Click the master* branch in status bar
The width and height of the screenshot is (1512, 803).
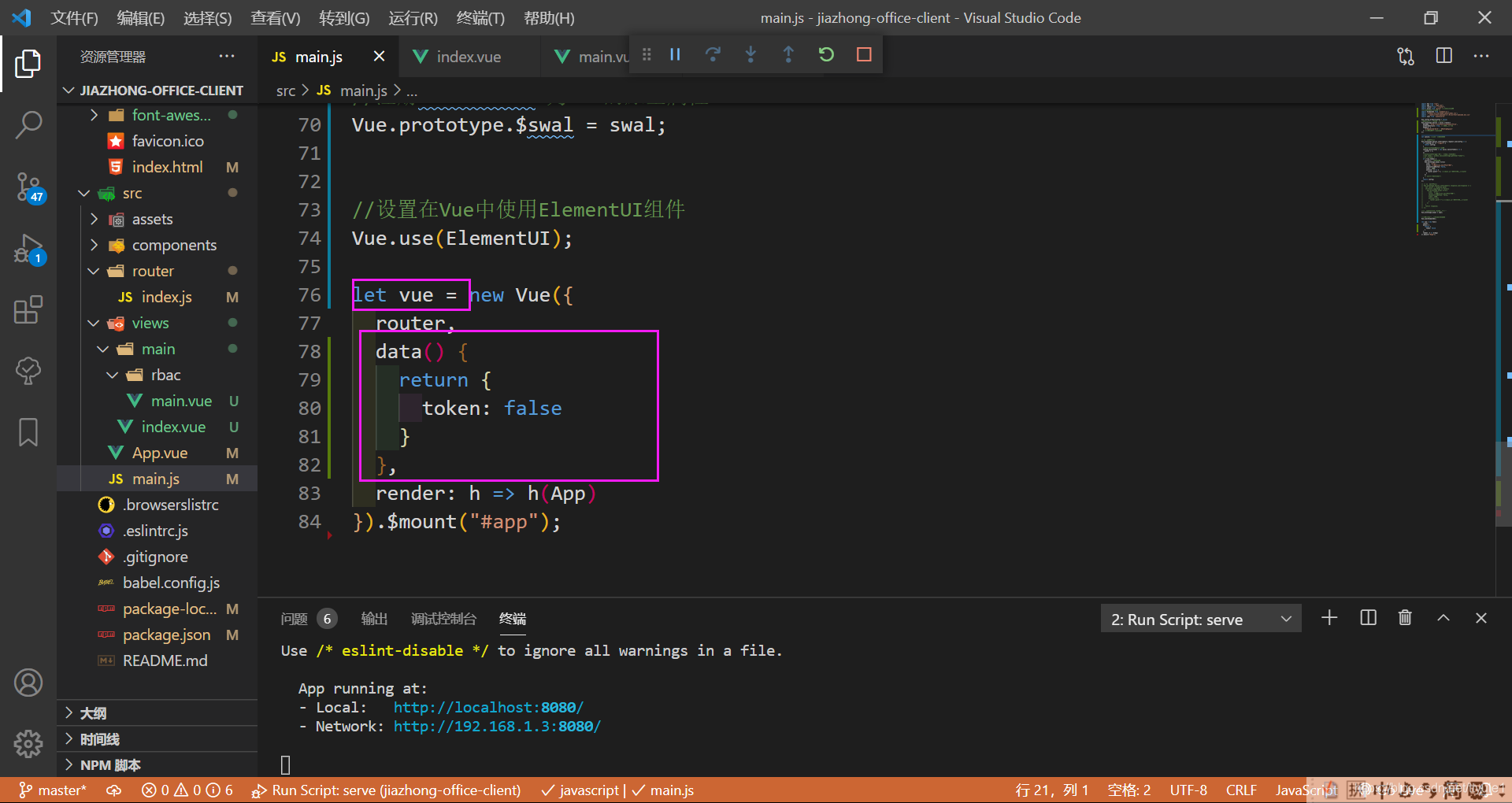[x=52, y=790]
